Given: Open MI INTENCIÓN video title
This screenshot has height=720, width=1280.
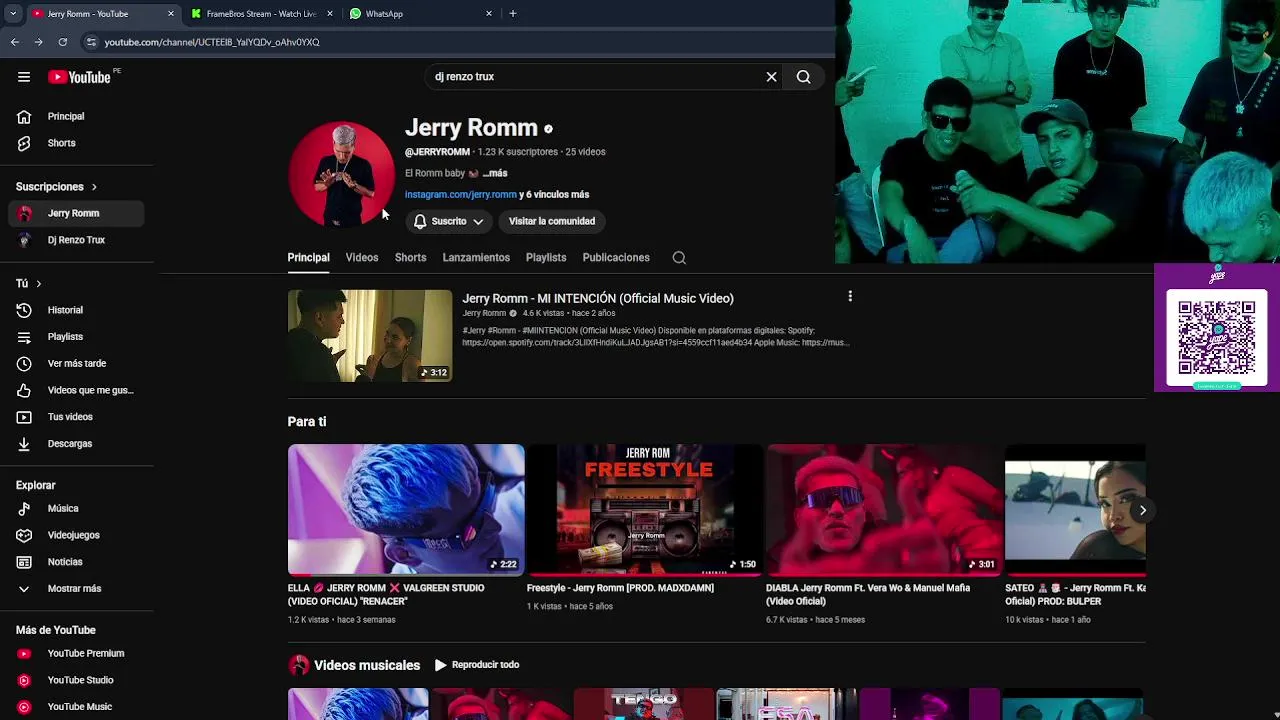Looking at the screenshot, I should (597, 298).
